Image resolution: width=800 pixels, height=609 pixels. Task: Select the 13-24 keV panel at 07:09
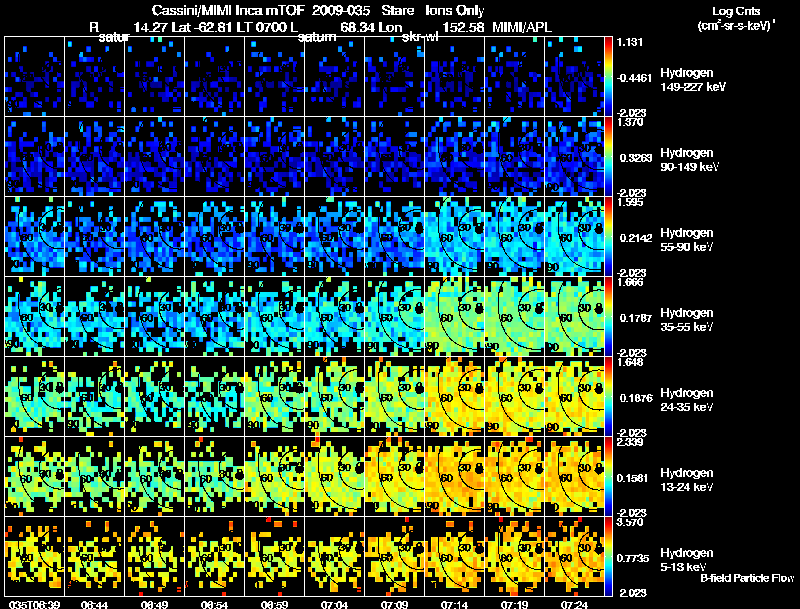pos(394,476)
